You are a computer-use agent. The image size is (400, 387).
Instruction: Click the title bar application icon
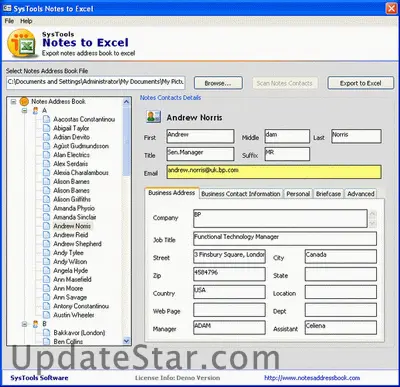click(x=7, y=8)
